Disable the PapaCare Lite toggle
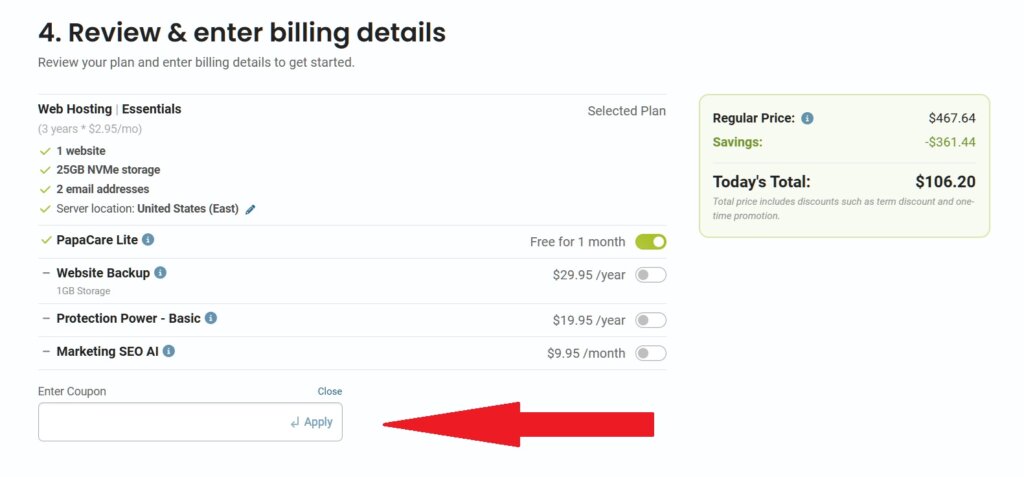The image size is (1024, 477). (650, 241)
